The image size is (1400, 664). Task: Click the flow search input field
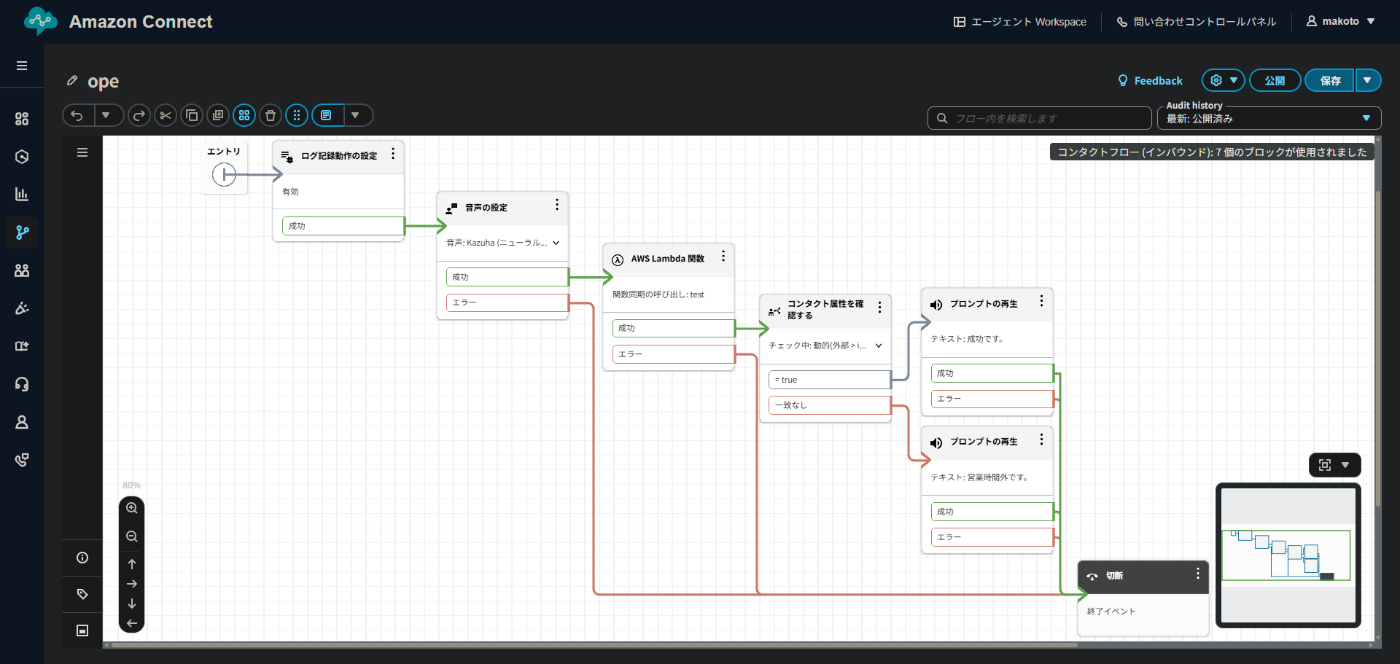click(1039, 118)
